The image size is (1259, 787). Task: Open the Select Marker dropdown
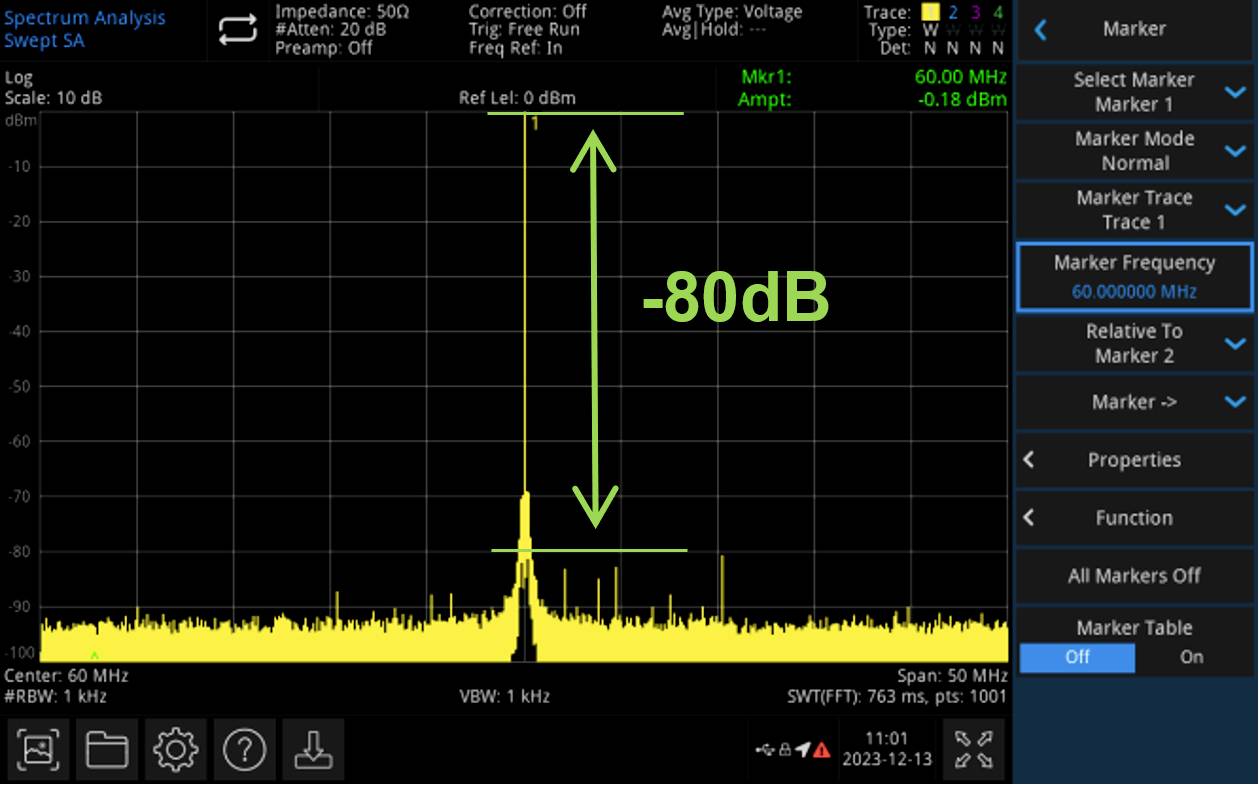tap(1135, 92)
